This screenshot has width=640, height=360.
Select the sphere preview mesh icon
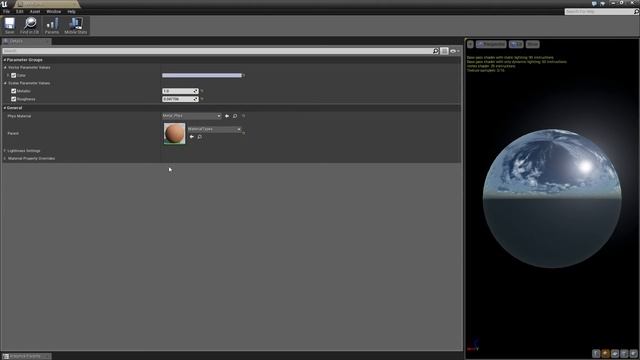pos(605,353)
